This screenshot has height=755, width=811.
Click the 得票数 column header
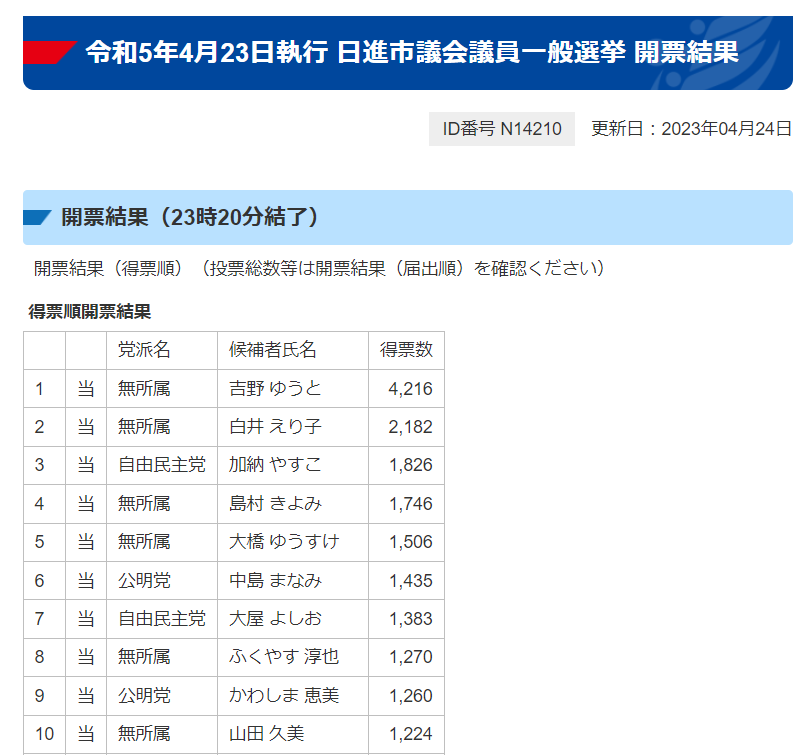point(406,350)
